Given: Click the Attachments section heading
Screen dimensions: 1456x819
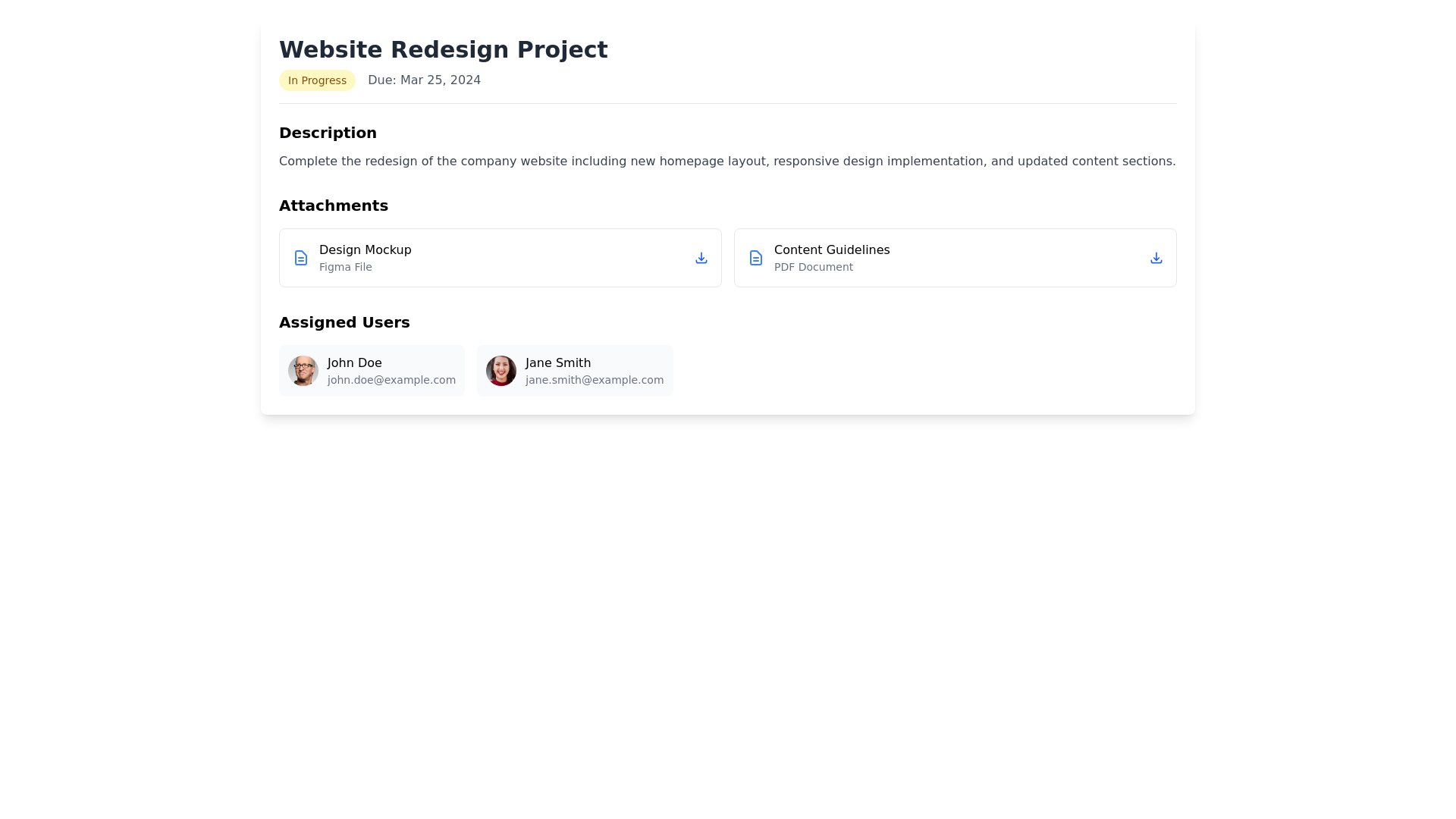Looking at the screenshot, I should coord(333,206).
